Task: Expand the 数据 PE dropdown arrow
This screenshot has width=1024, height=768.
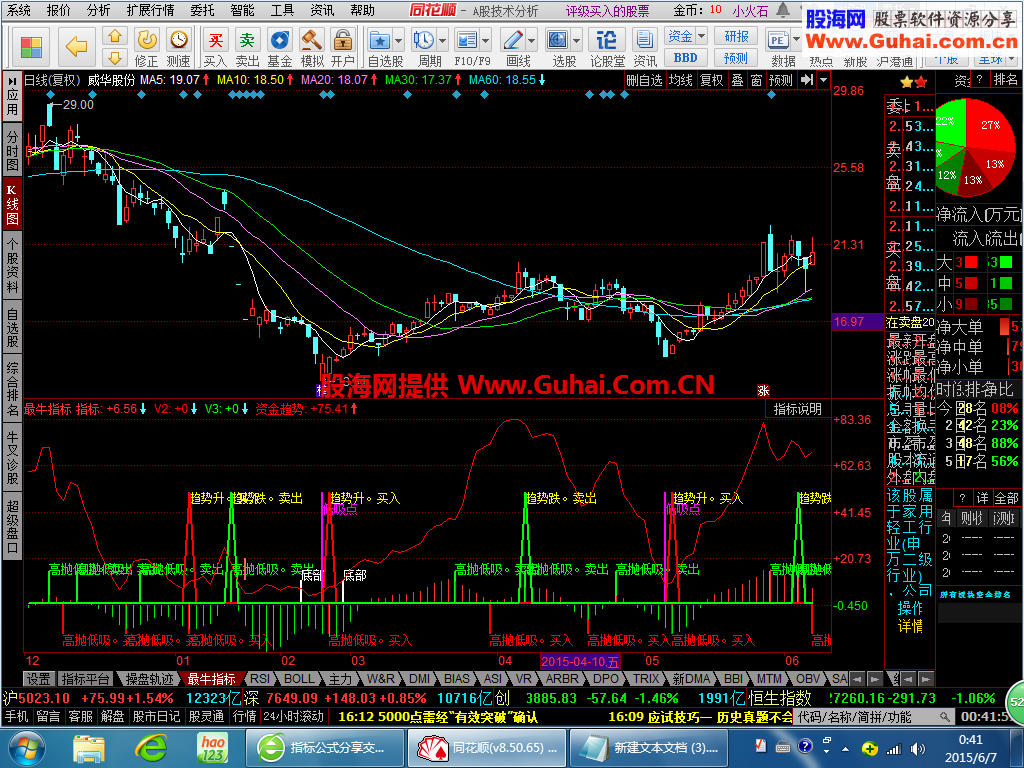Action: pos(796,41)
